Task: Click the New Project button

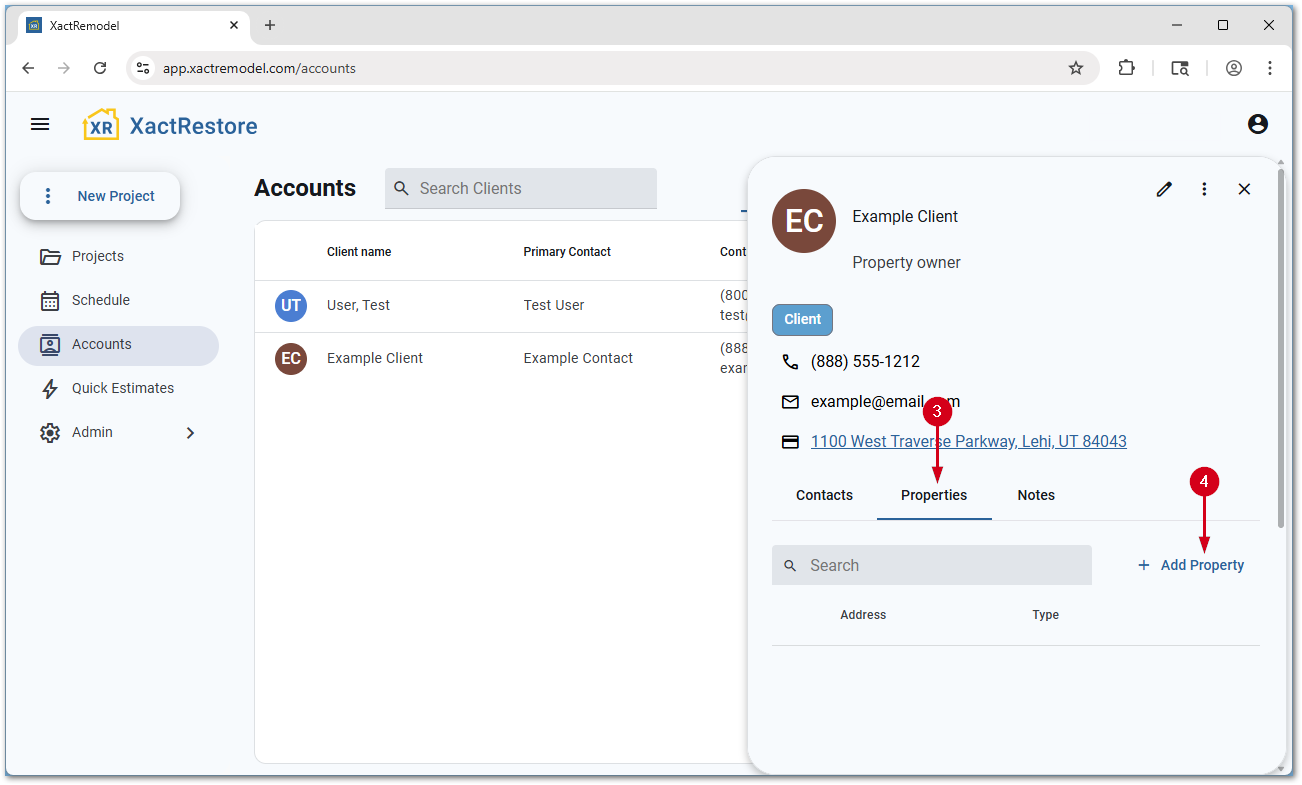Action: click(x=100, y=196)
